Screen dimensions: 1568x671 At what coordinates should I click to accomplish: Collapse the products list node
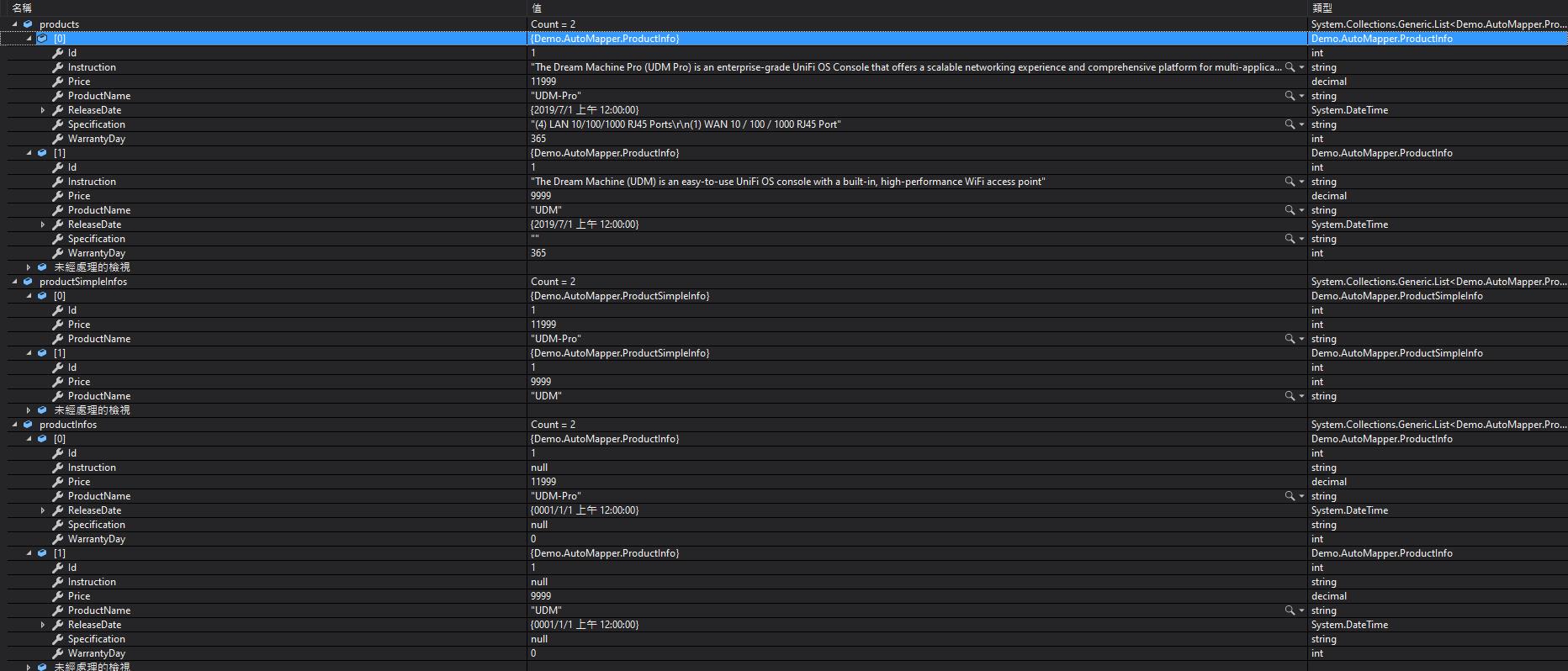14,24
